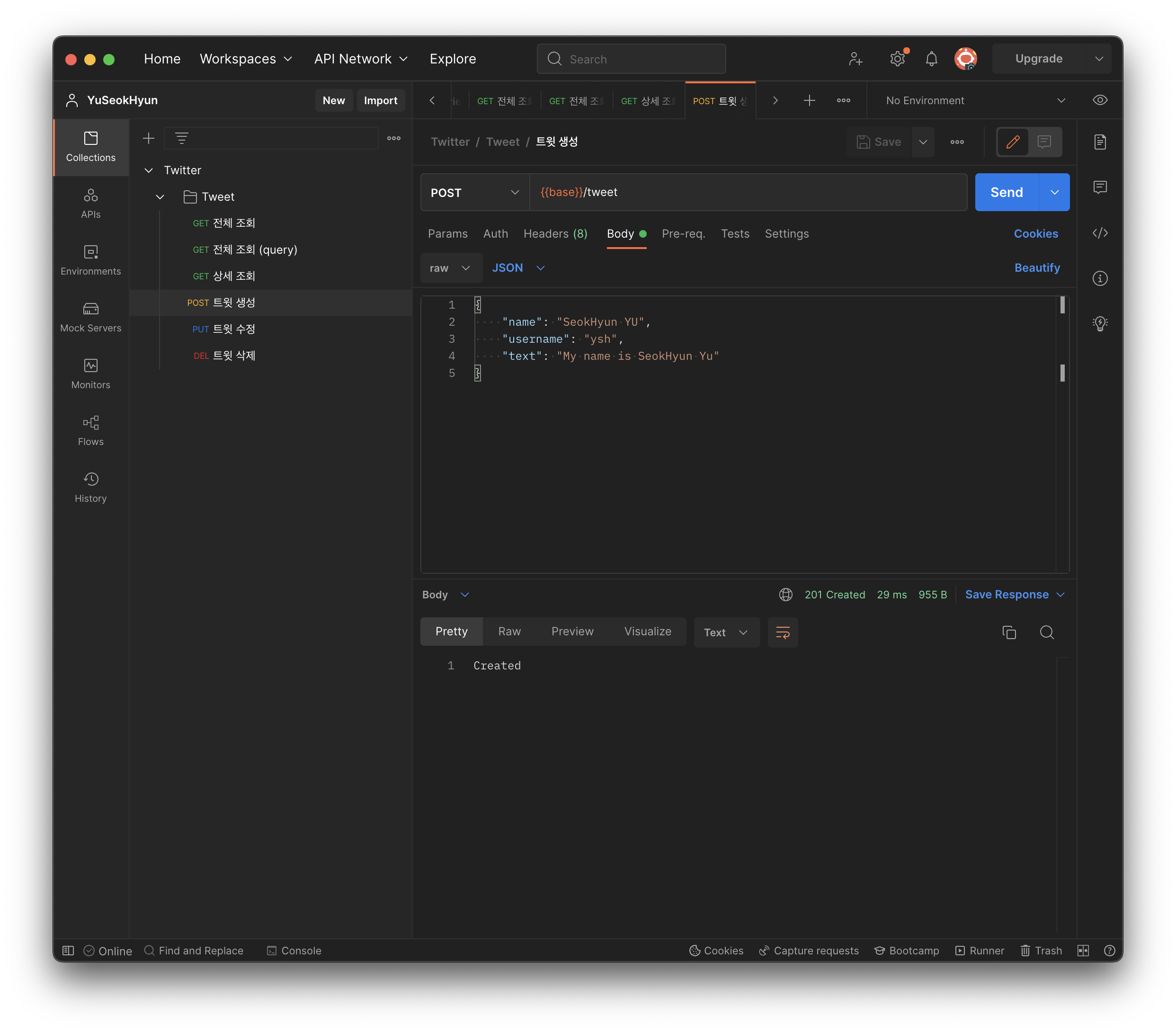This screenshot has height=1032, width=1176.
Task: Create new collection with plus icon
Action: [x=149, y=138]
